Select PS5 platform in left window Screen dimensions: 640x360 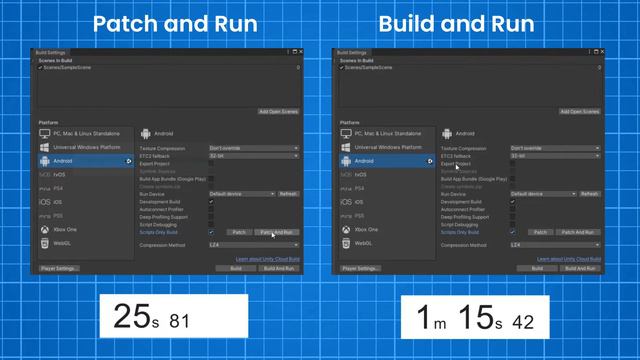(x=86, y=216)
